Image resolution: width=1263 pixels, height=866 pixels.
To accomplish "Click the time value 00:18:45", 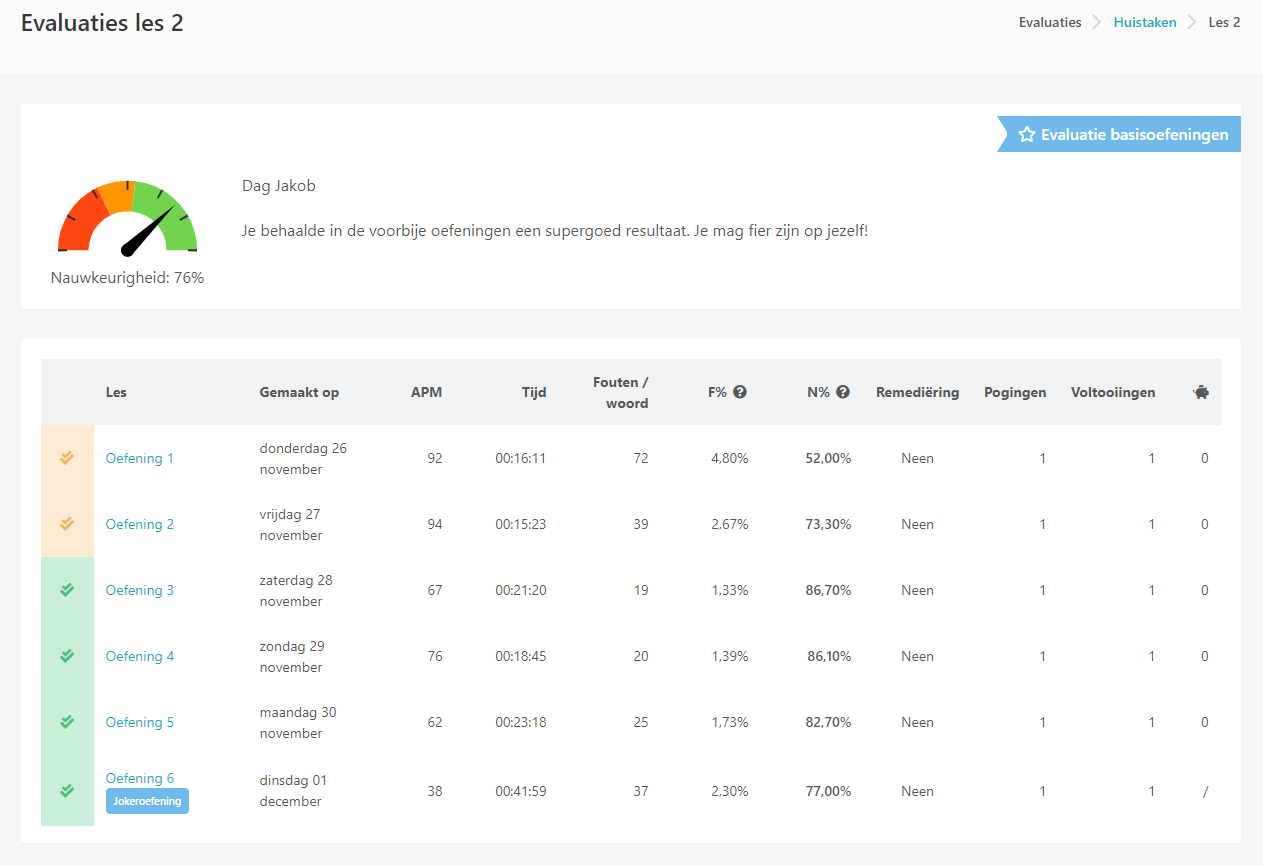I will tap(521, 656).
